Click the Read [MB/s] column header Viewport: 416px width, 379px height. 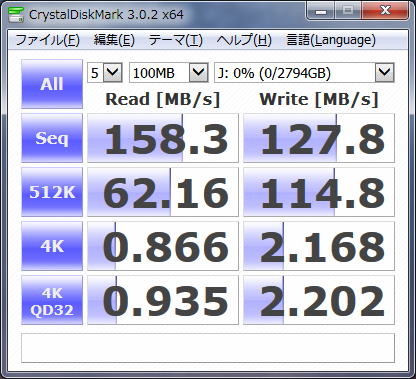click(163, 100)
